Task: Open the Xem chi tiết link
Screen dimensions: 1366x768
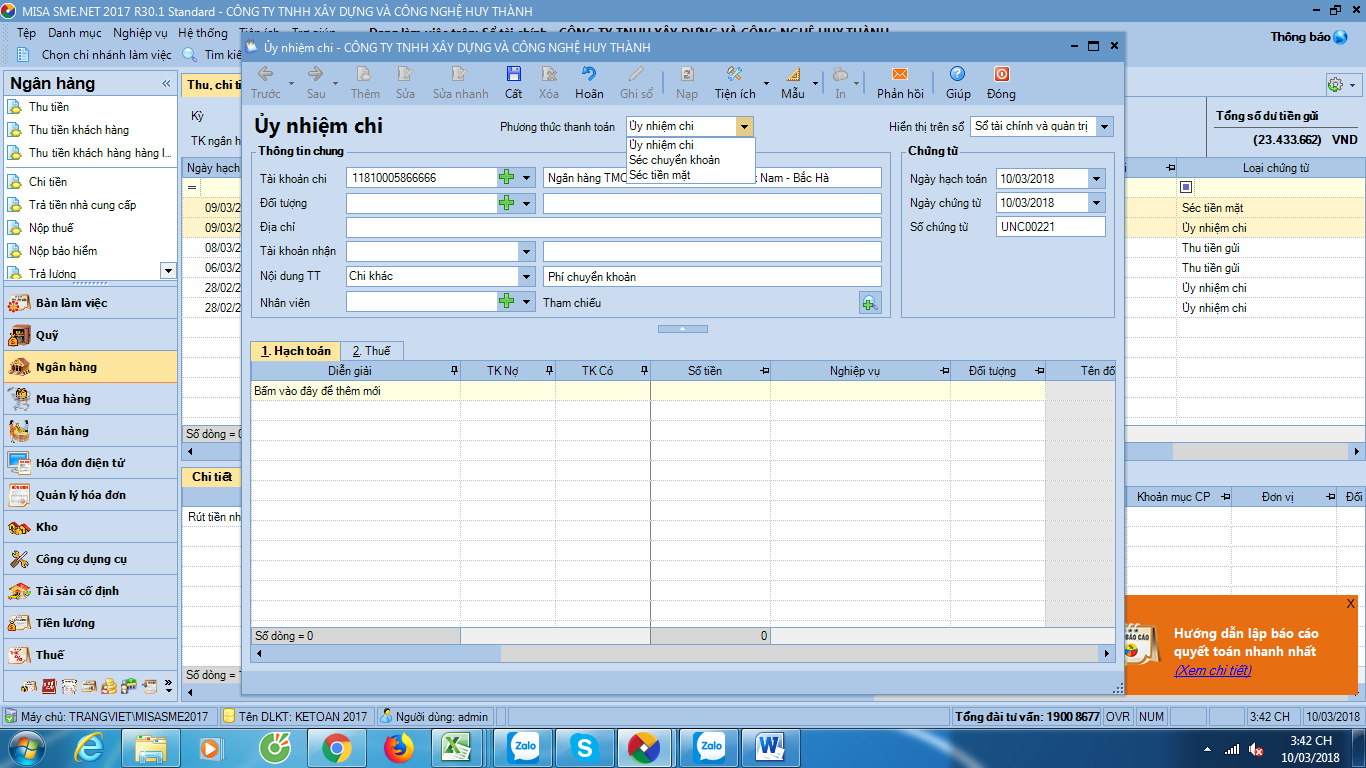Action: [1212, 670]
